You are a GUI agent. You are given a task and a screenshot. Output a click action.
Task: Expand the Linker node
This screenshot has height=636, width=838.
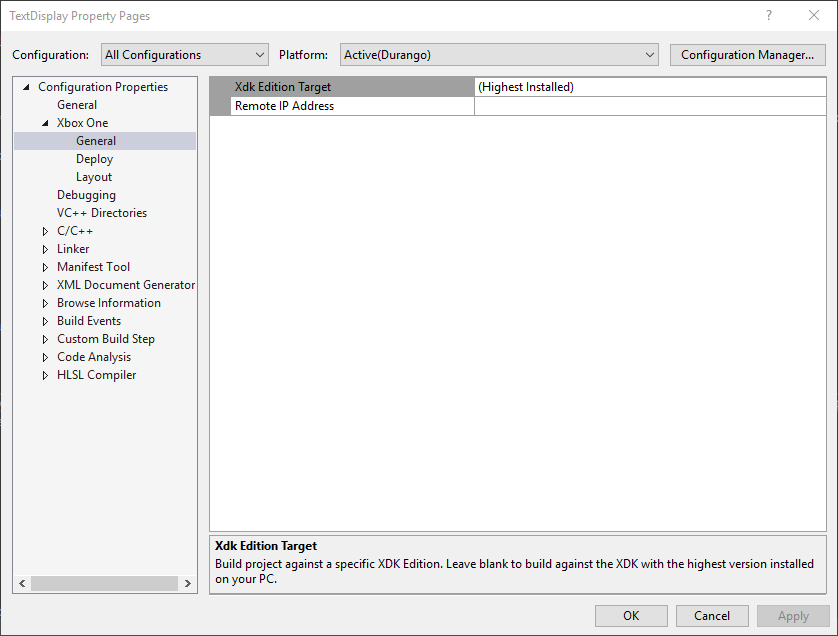[x=45, y=249]
